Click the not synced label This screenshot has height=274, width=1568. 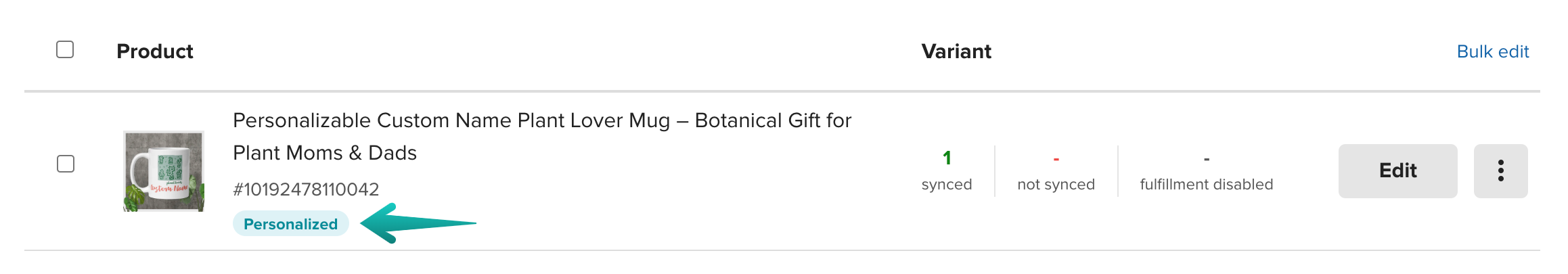(1056, 184)
